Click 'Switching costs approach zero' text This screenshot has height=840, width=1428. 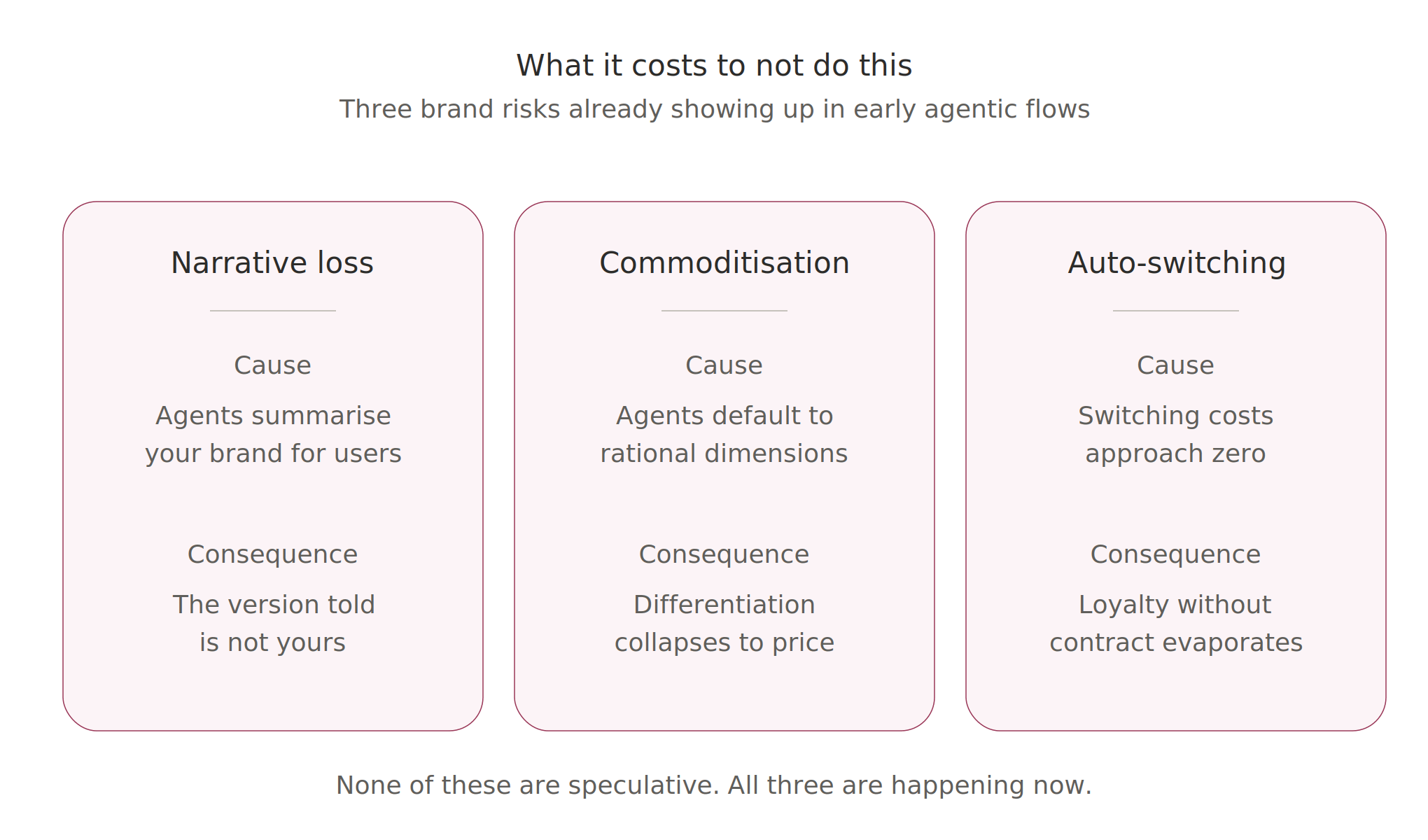point(1176,435)
